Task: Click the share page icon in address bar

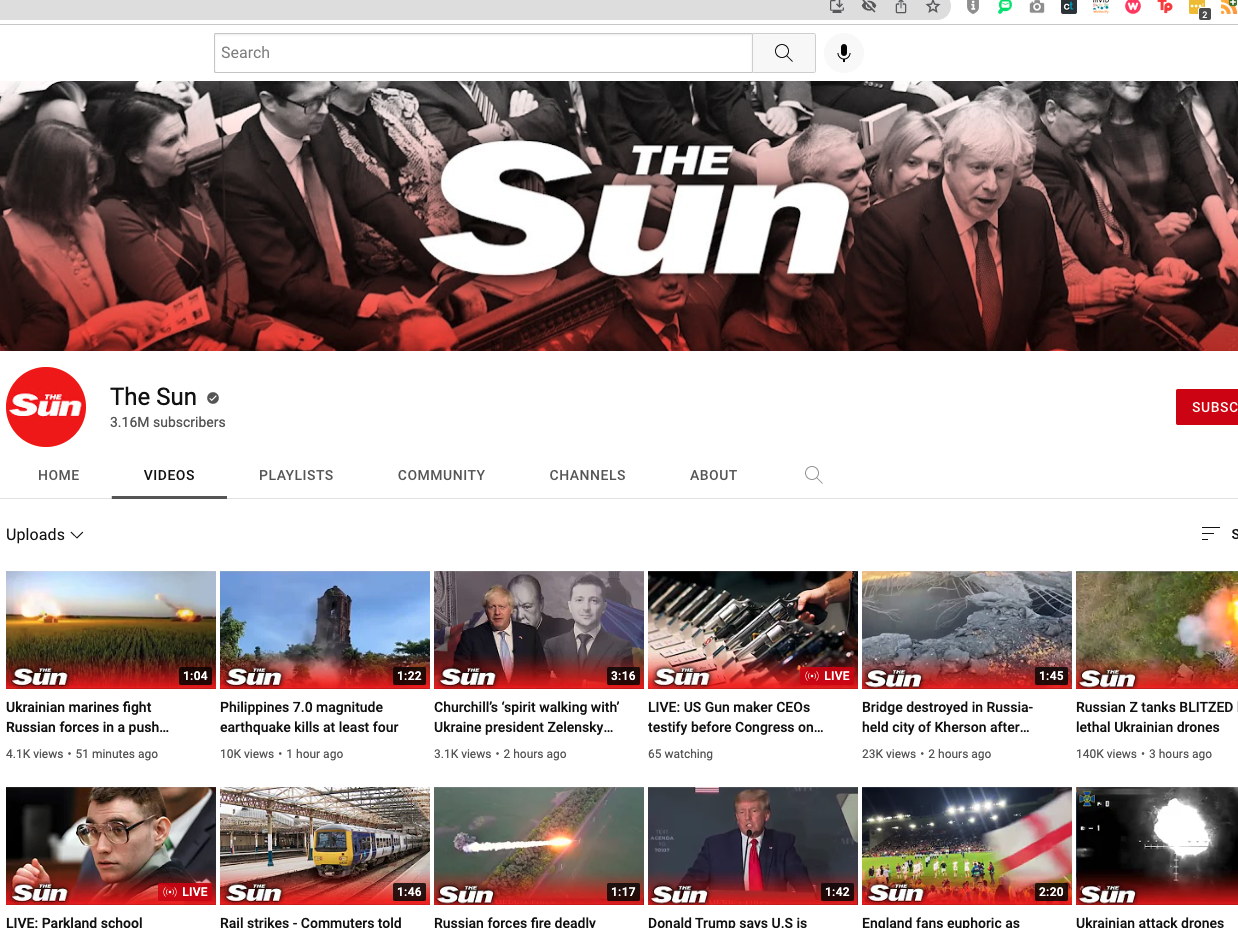Action: click(901, 7)
